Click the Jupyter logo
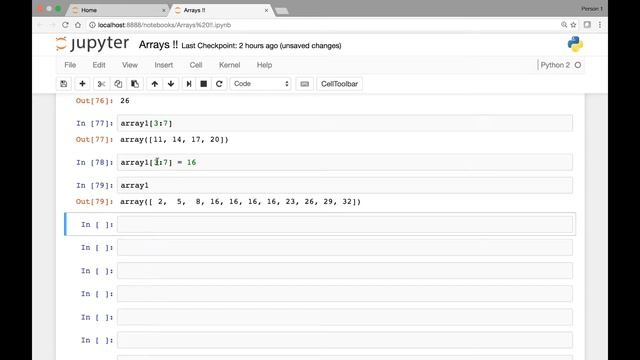640x360 pixels. tap(93, 44)
